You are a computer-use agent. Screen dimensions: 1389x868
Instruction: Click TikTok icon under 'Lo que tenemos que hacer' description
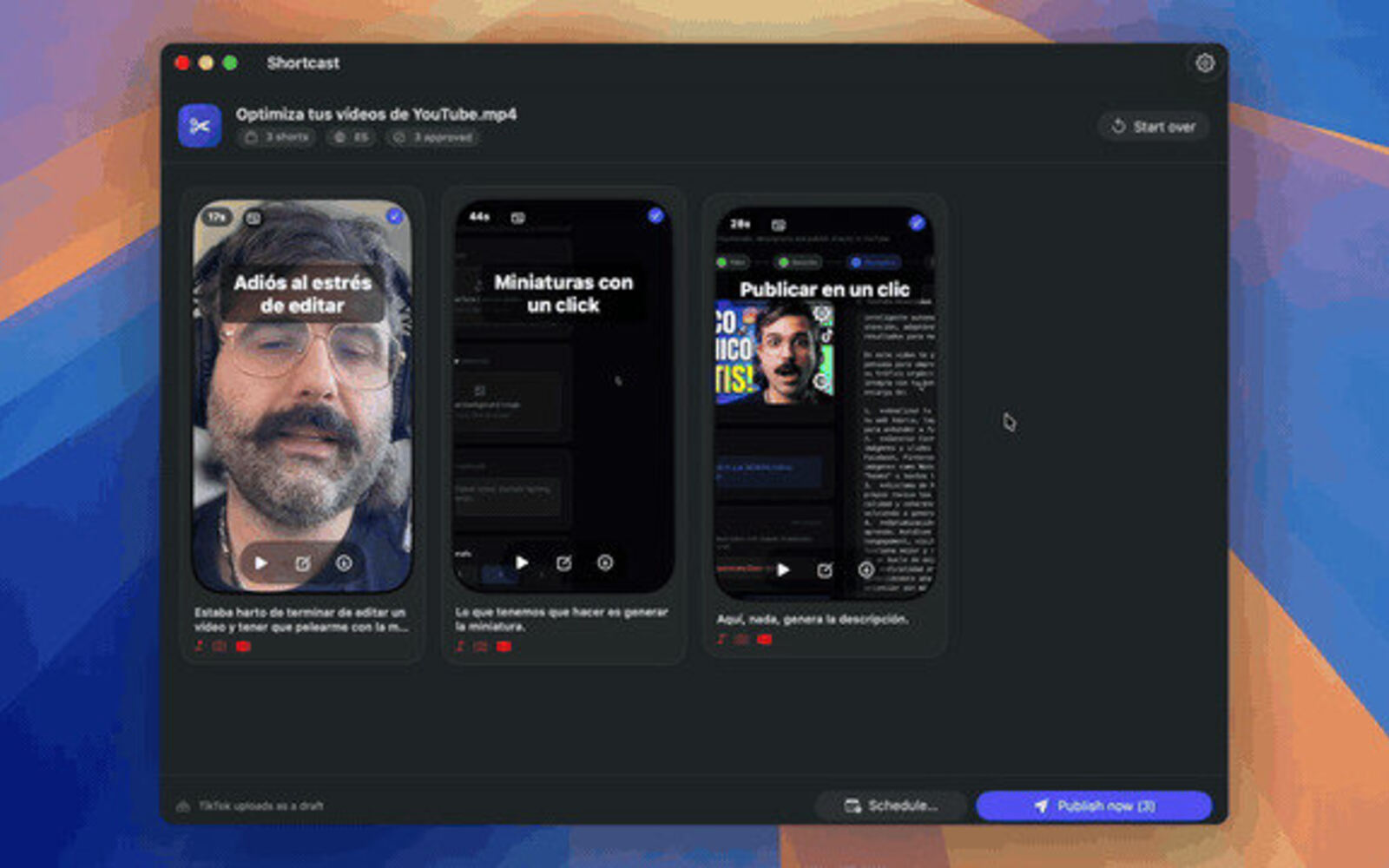pyautogui.click(x=460, y=646)
